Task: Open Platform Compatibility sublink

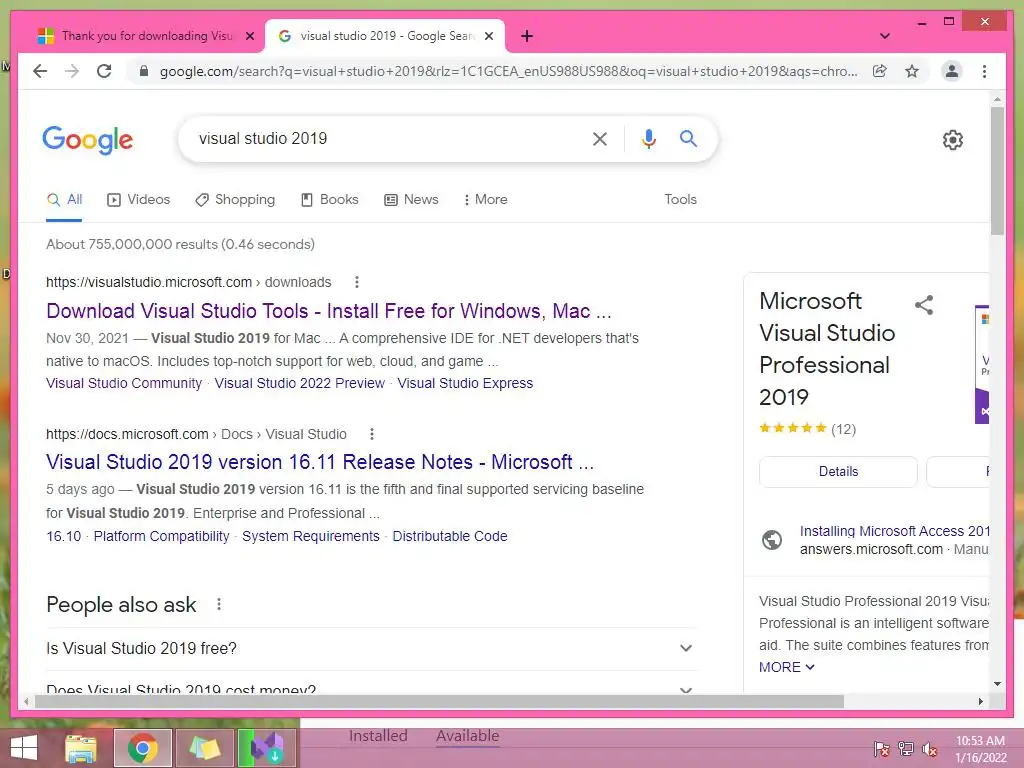Action: [x=161, y=536]
